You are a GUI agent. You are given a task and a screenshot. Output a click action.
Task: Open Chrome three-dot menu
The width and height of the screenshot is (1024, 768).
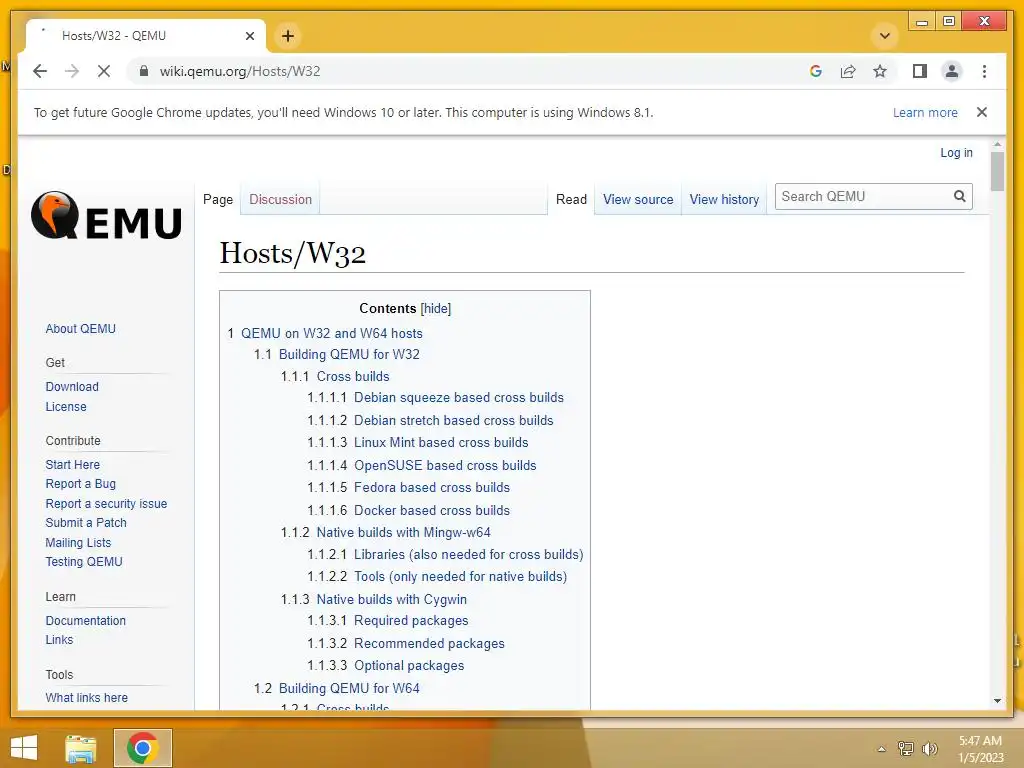(x=984, y=71)
